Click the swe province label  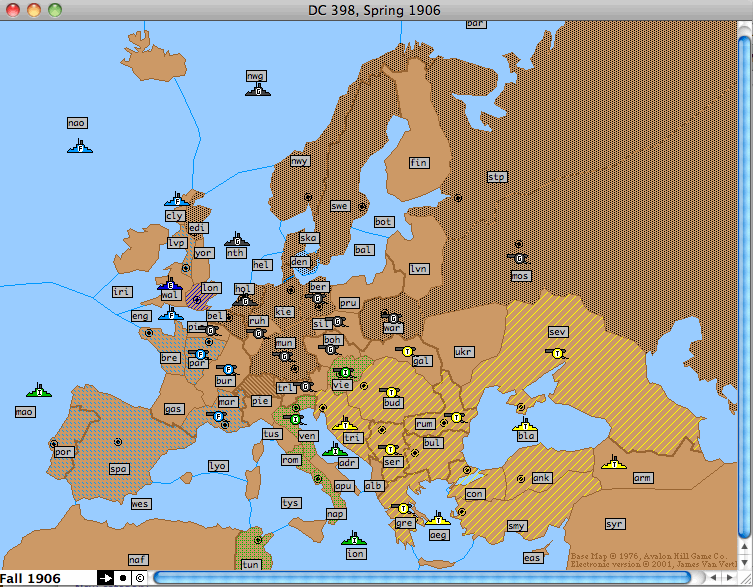[339, 206]
